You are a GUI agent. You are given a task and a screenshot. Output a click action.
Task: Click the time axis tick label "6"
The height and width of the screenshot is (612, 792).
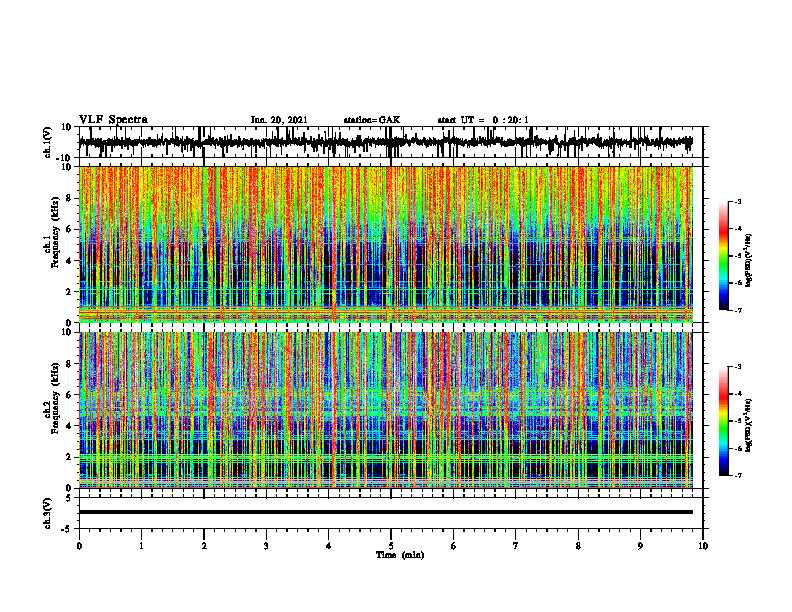454,546
